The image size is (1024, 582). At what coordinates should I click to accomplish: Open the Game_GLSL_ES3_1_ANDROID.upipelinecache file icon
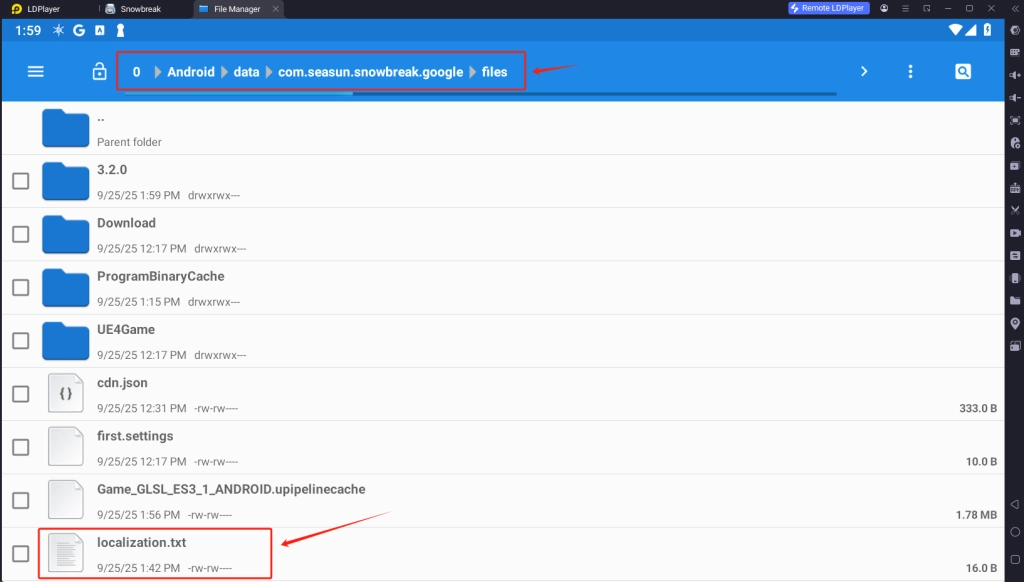pyautogui.click(x=65, y=500)
